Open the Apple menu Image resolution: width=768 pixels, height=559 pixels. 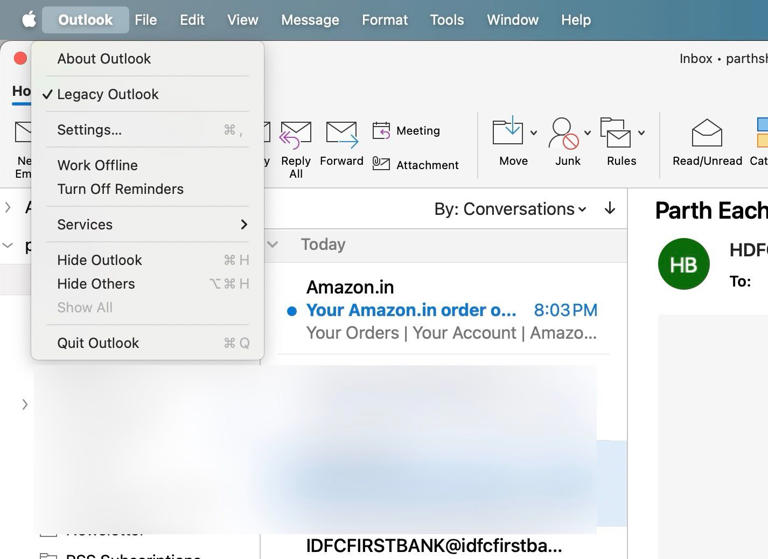click(x=29, y=20)
